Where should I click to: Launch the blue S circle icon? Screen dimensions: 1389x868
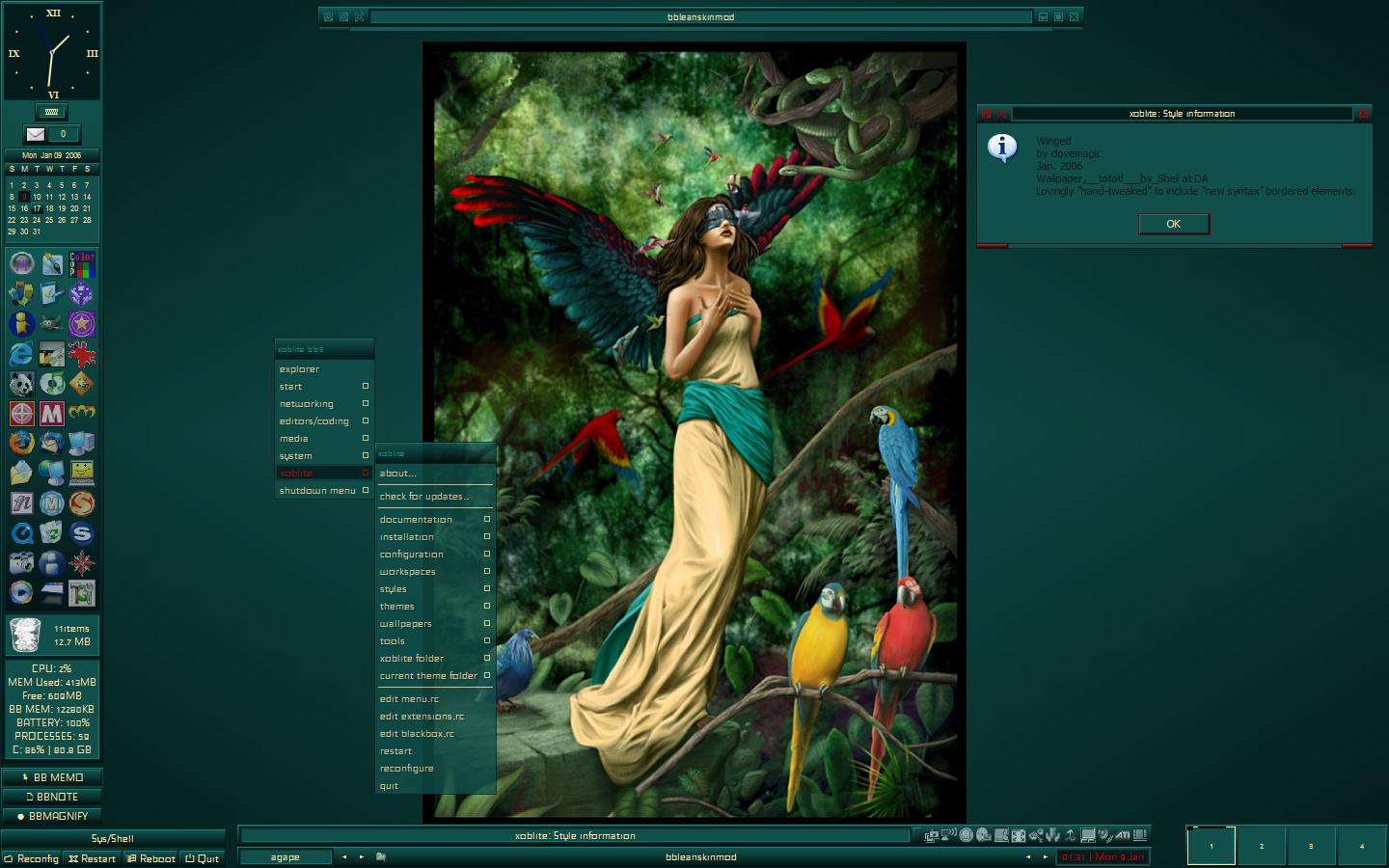pyautogui.click(x=82, y=533)
